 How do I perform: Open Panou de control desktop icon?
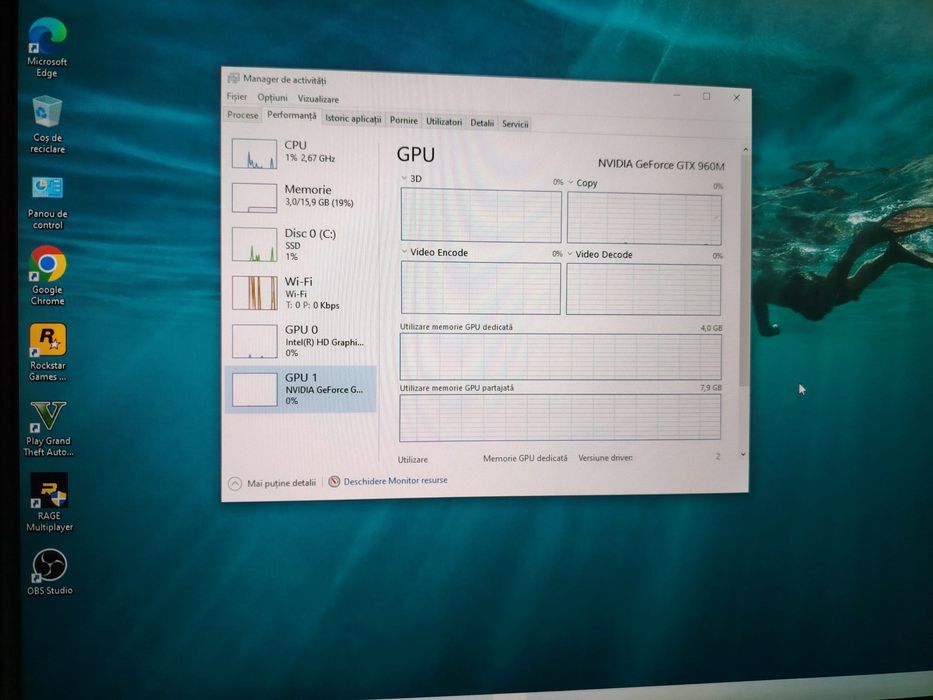coord(48,202)
